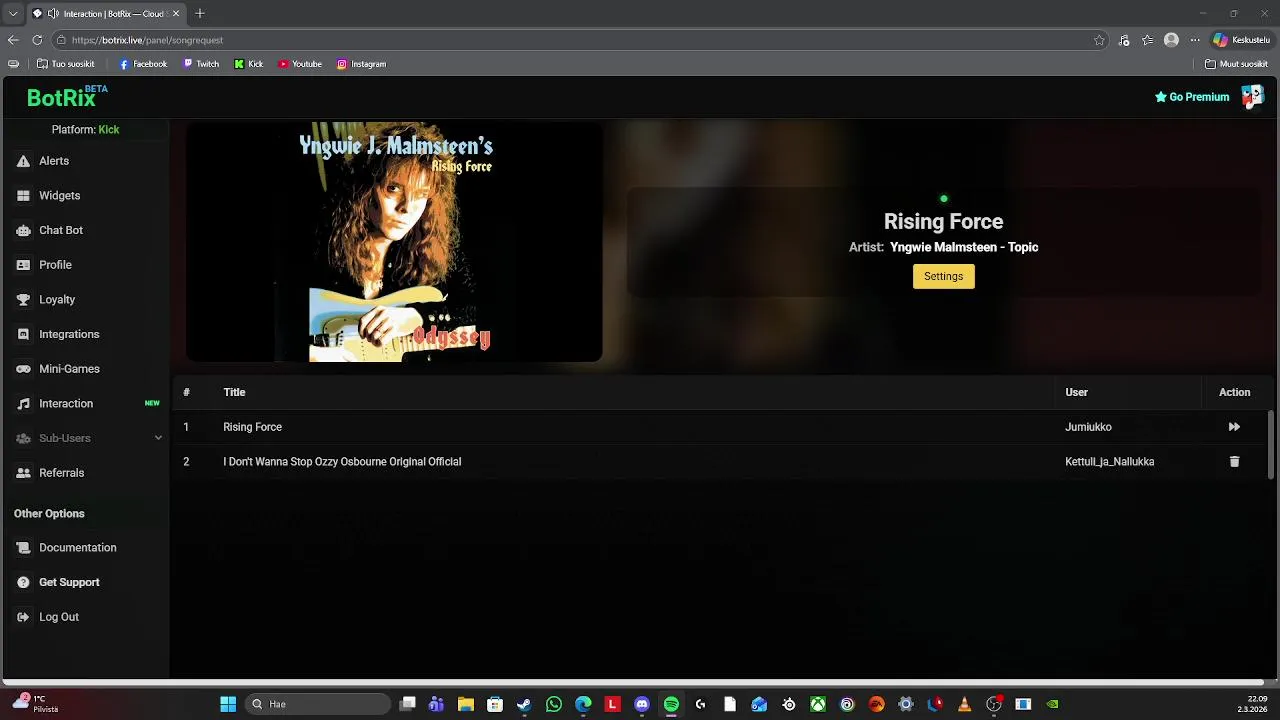Select the I Don't Wanna Stop title text
1280x720 pixels.
pos(342,462)
